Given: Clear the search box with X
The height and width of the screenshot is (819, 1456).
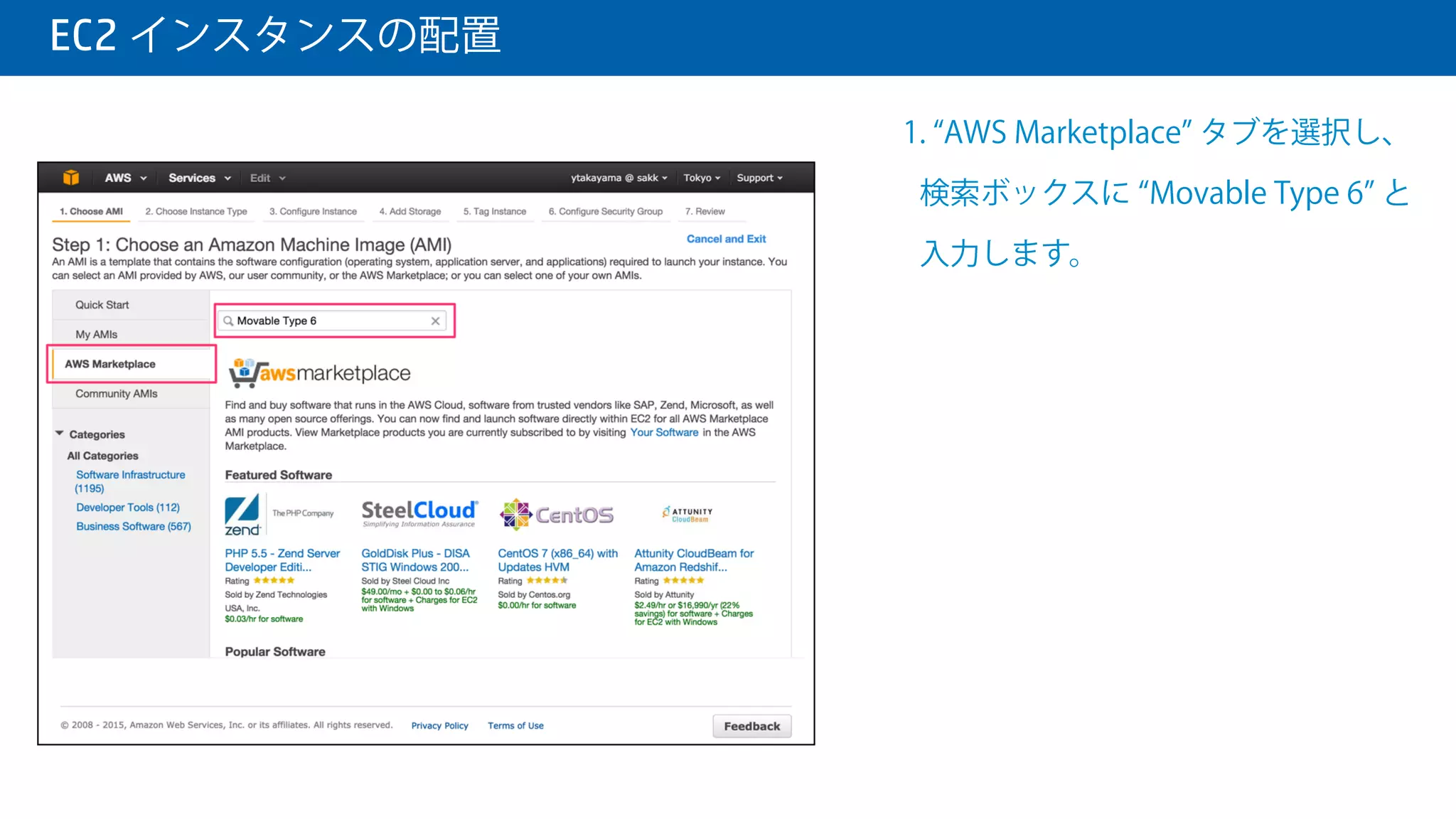Looking at the screenshot, I should click(x=435, y=321).
